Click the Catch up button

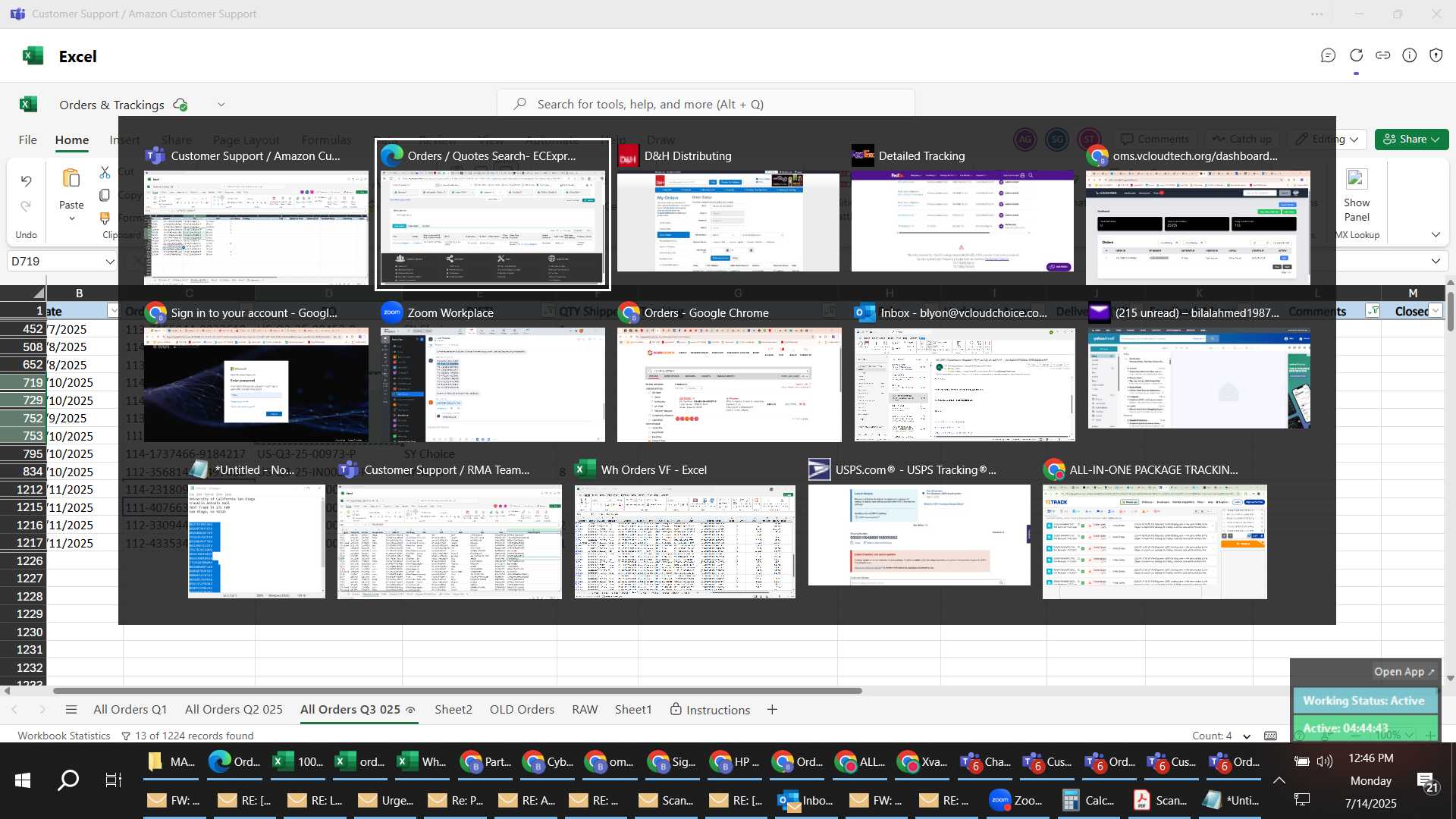click(x=1242, y=140)
